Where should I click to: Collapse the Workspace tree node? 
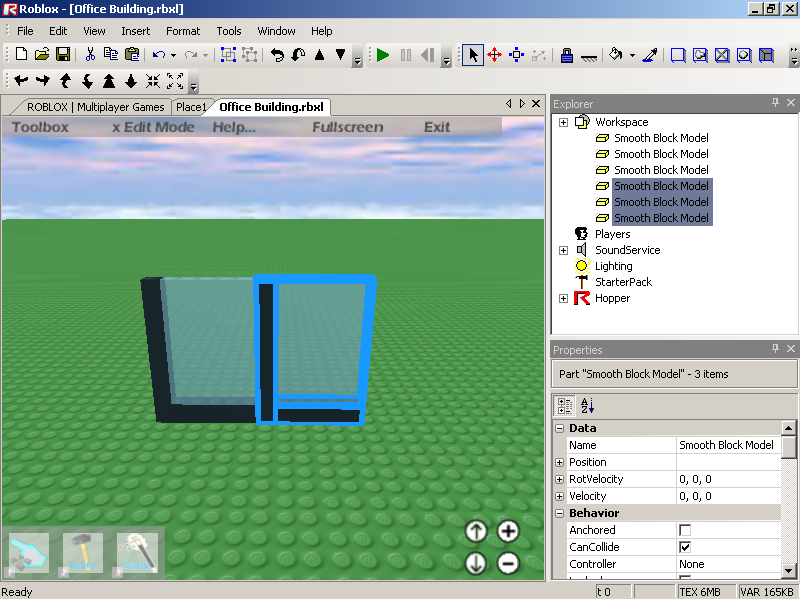coord(563,122)
